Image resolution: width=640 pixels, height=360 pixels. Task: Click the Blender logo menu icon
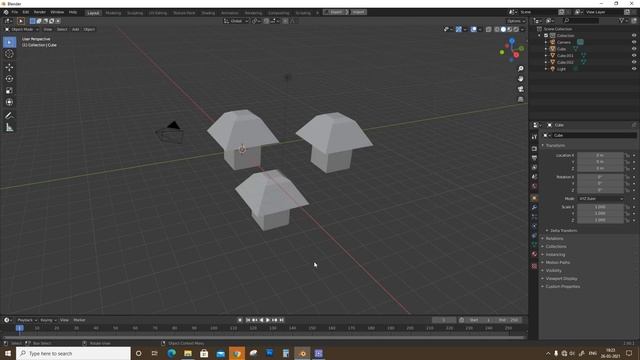(6, 12)
